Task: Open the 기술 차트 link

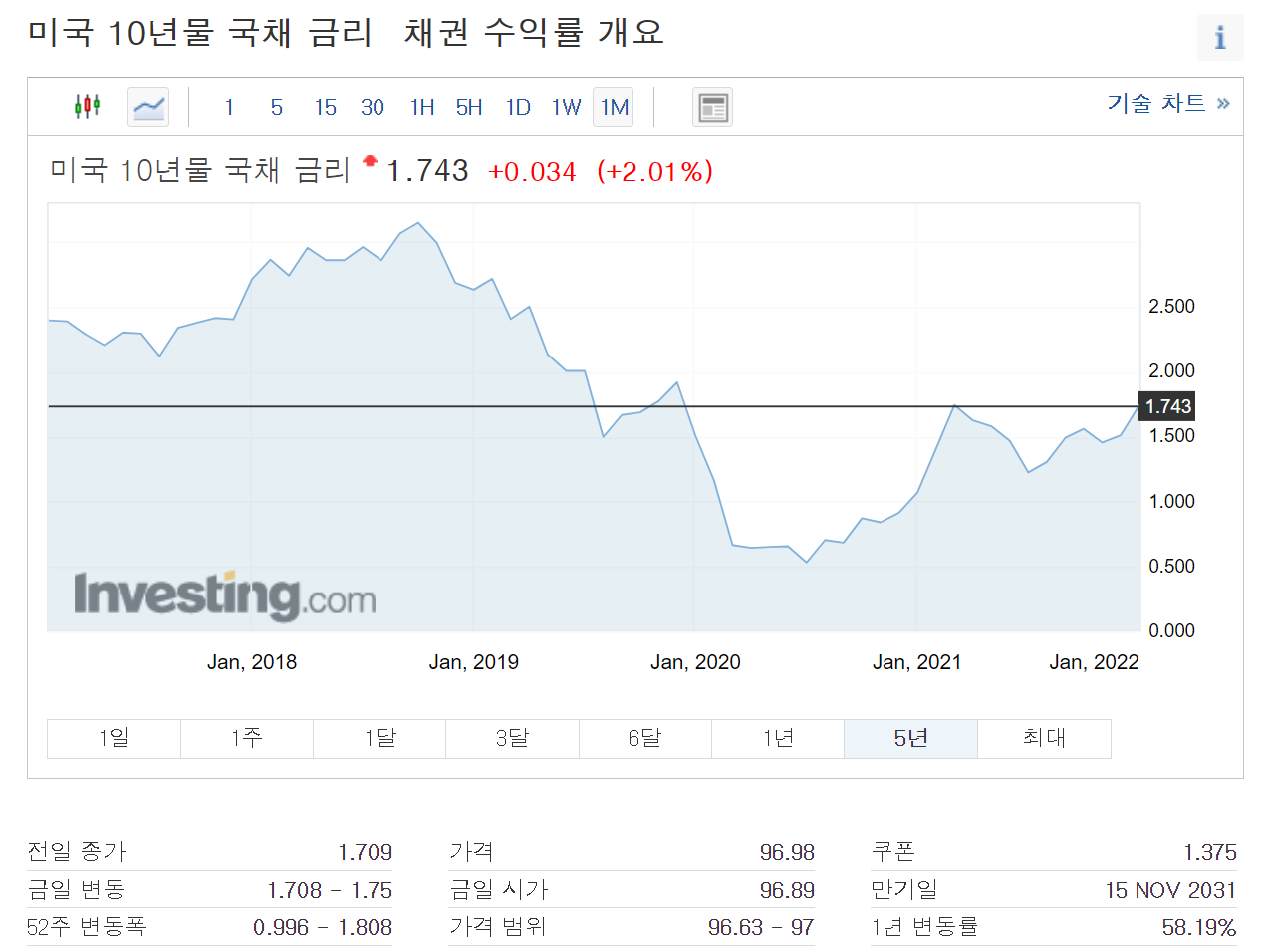Action: coord(1168,103)
